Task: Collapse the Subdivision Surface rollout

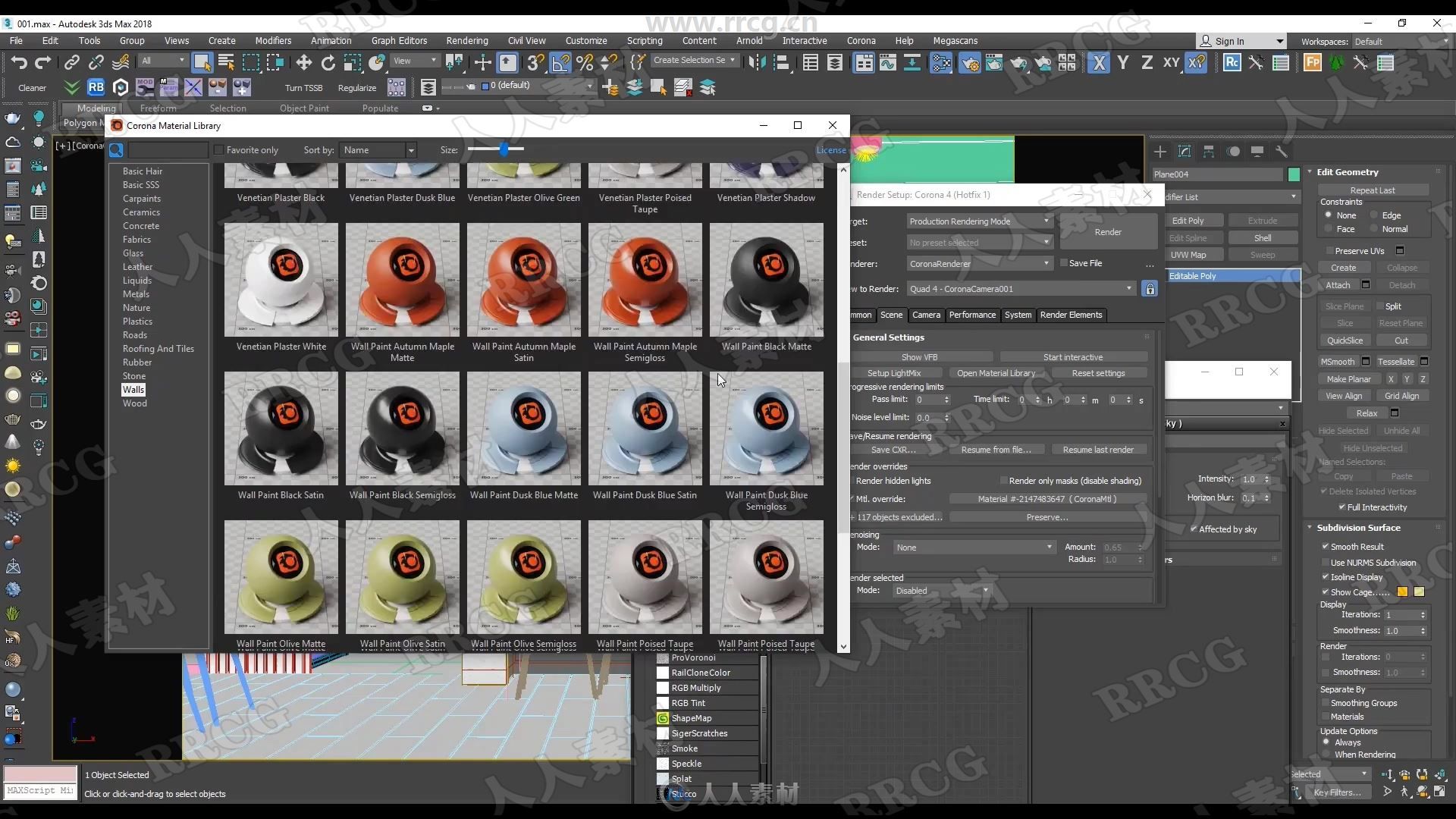Action: [x=1310, y=528]
